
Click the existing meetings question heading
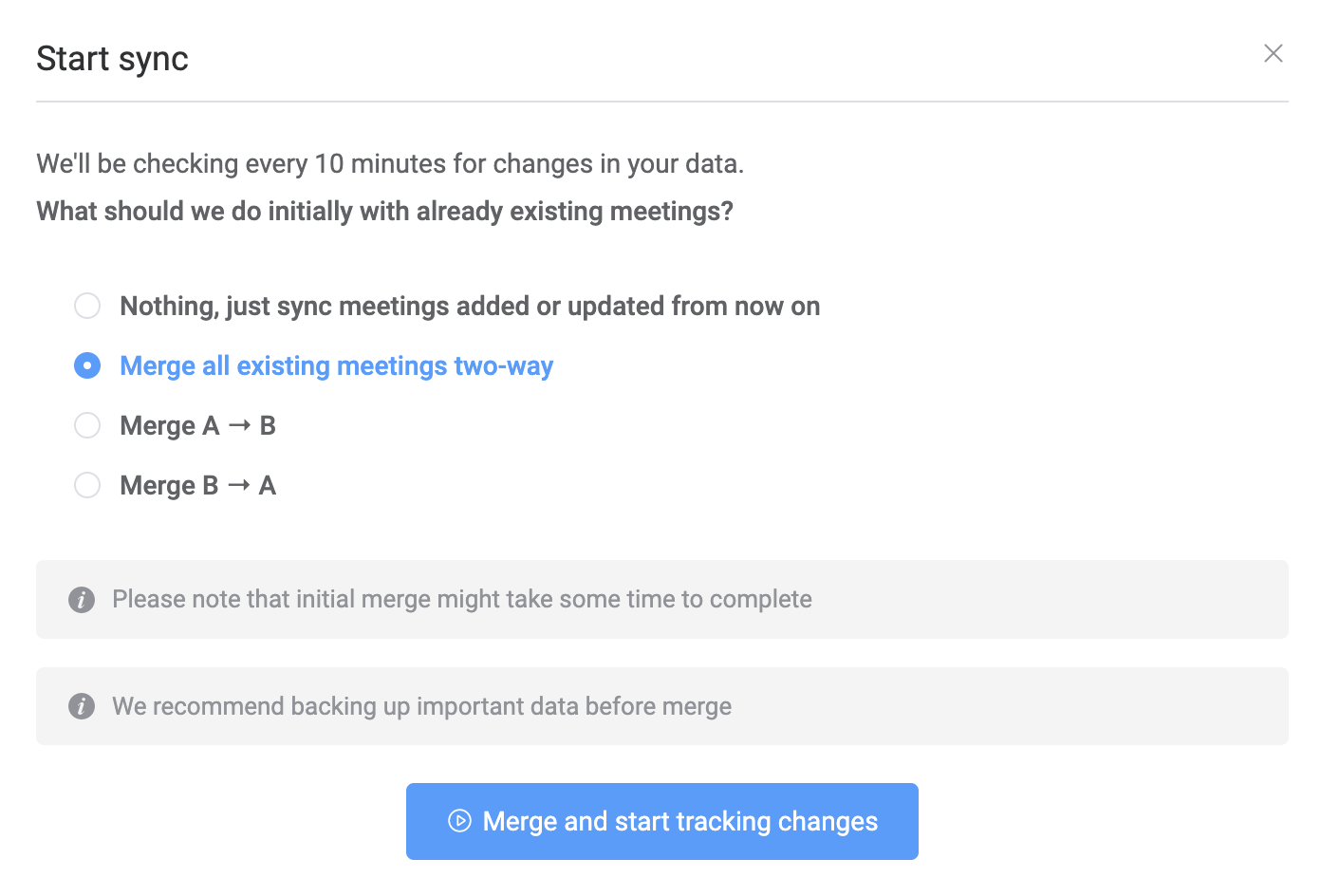point(384,211)
